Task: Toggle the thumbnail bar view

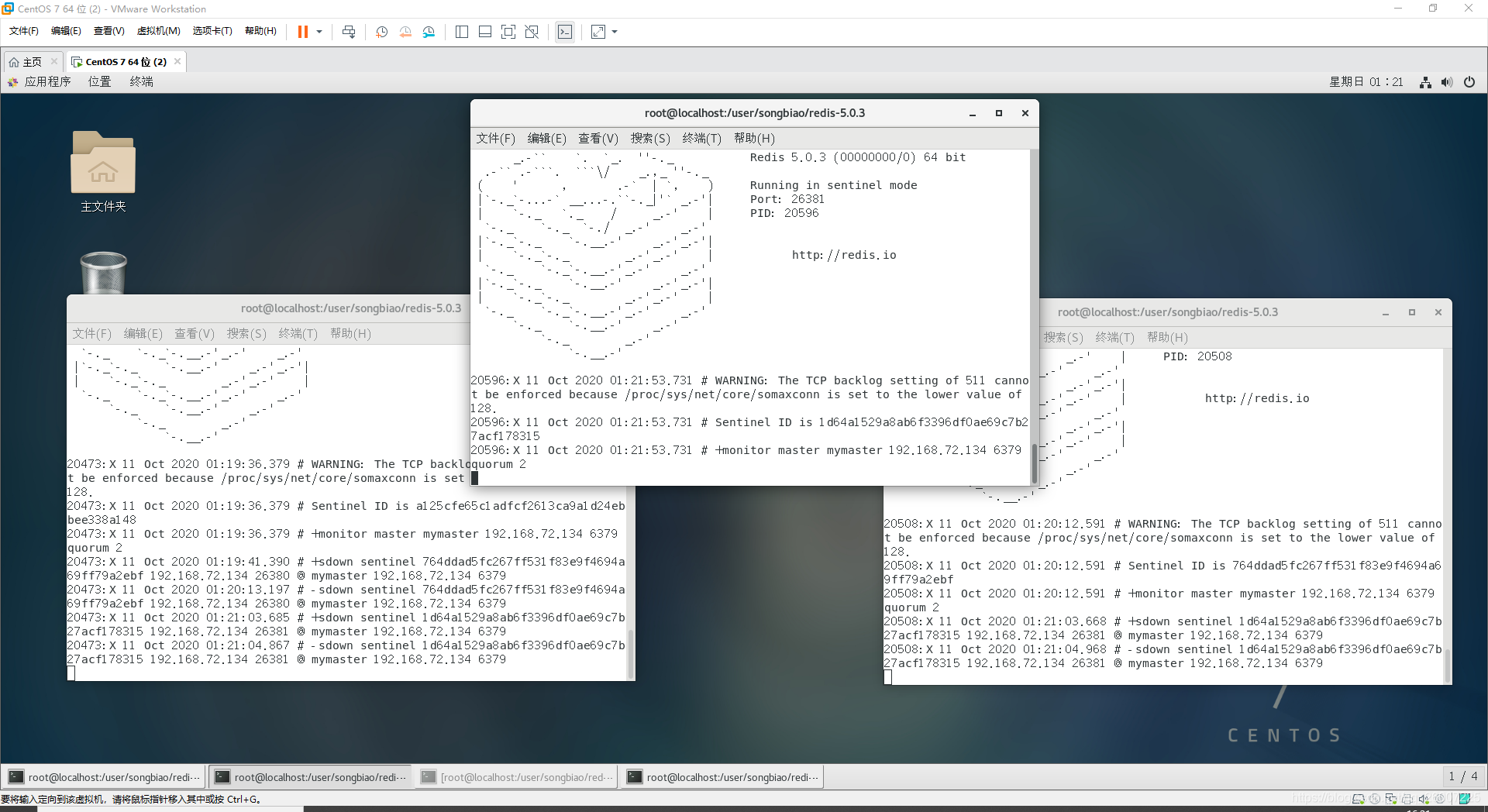Action: point(485,32)
